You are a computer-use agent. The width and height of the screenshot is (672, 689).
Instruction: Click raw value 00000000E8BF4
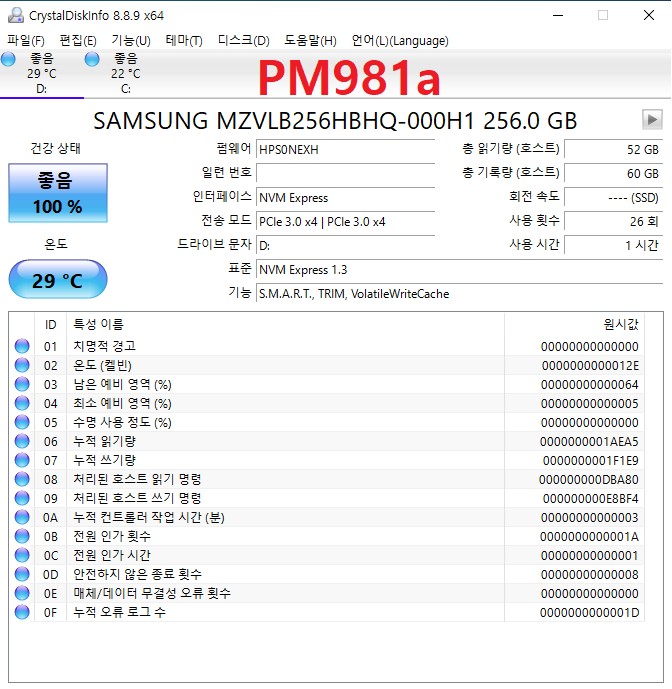(x=590, y=498)
